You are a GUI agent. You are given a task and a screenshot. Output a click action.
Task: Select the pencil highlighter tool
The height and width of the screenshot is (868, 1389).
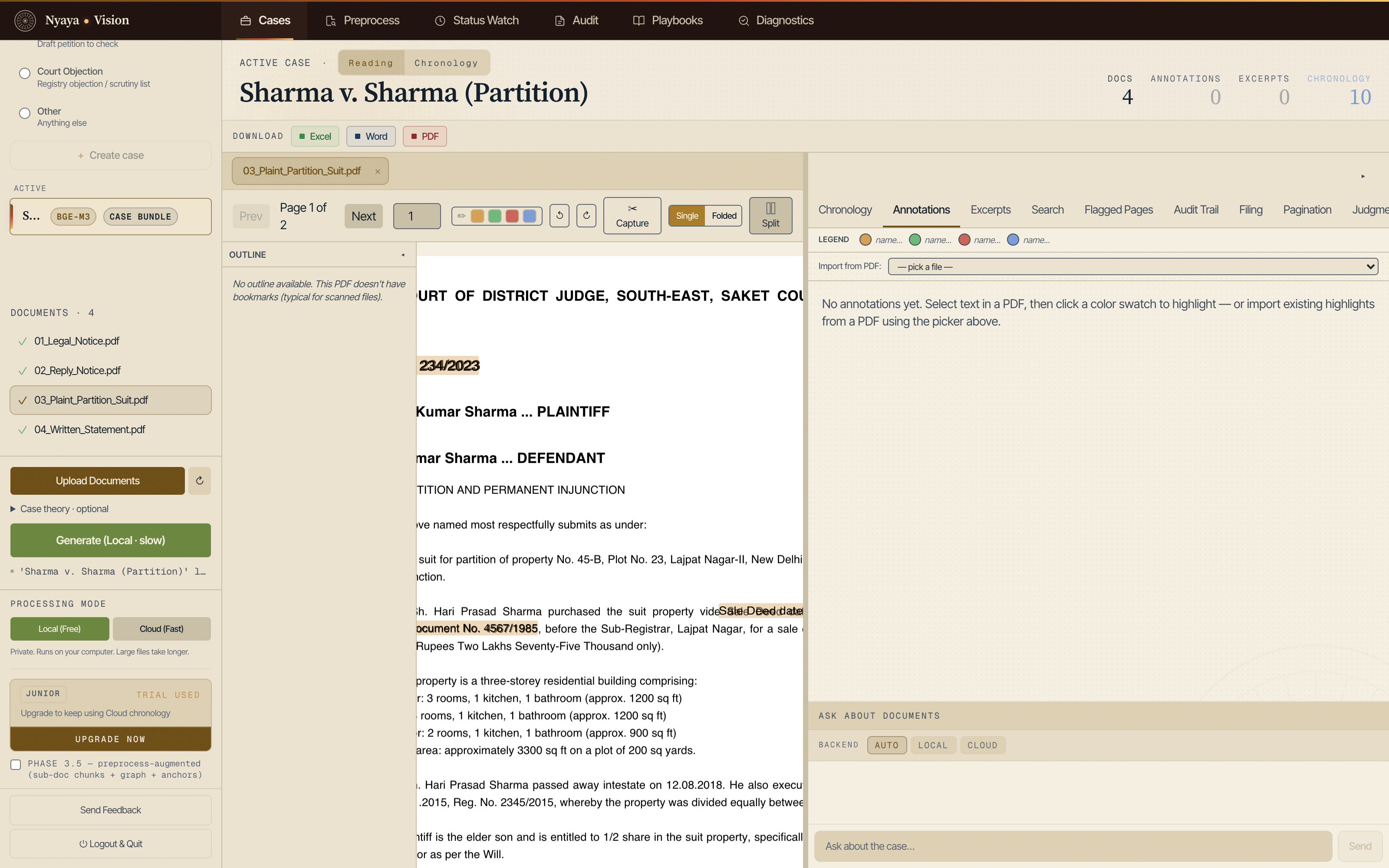coord(461,216)
